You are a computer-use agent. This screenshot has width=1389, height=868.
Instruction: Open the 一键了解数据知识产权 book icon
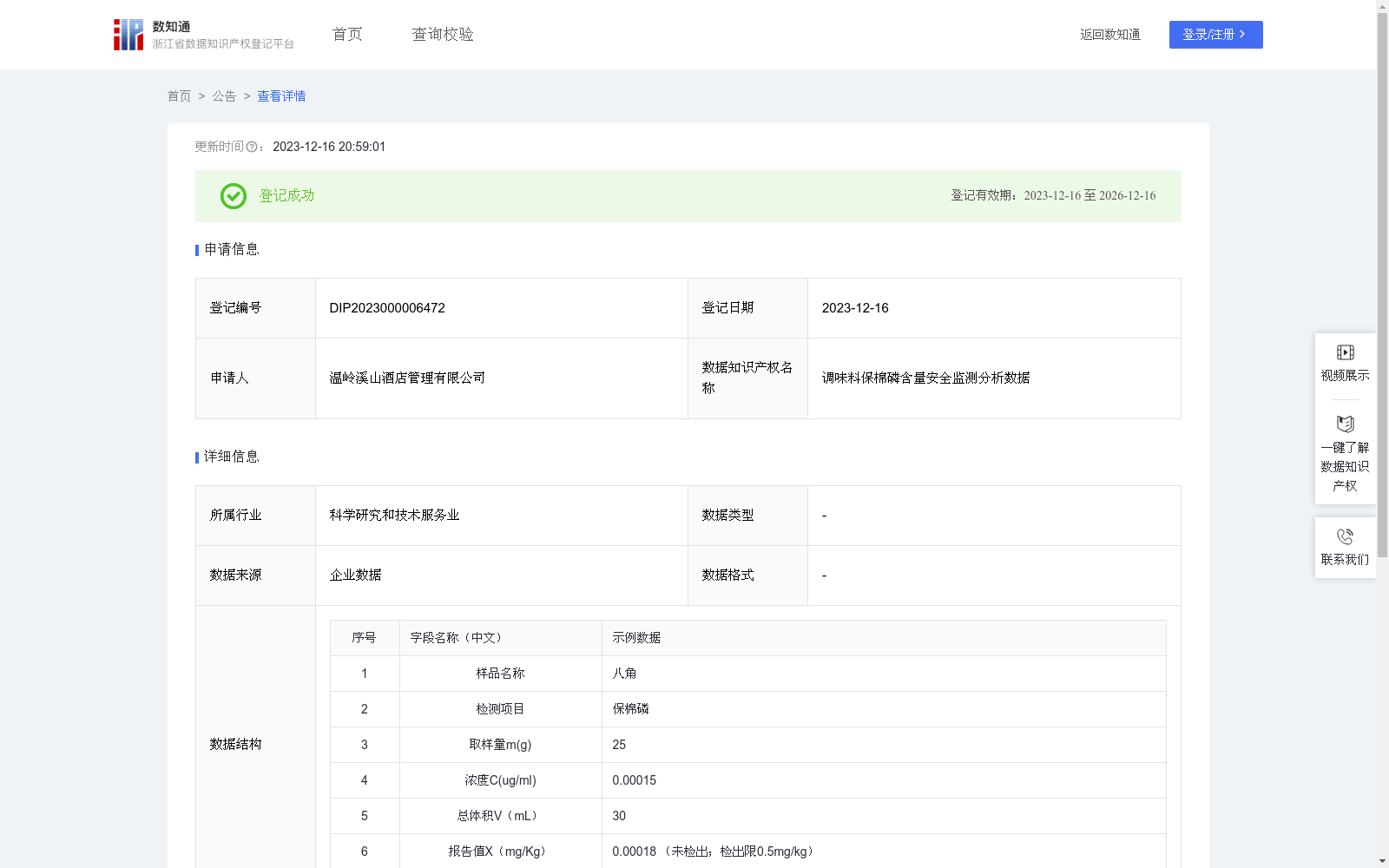pos(1345,424)
